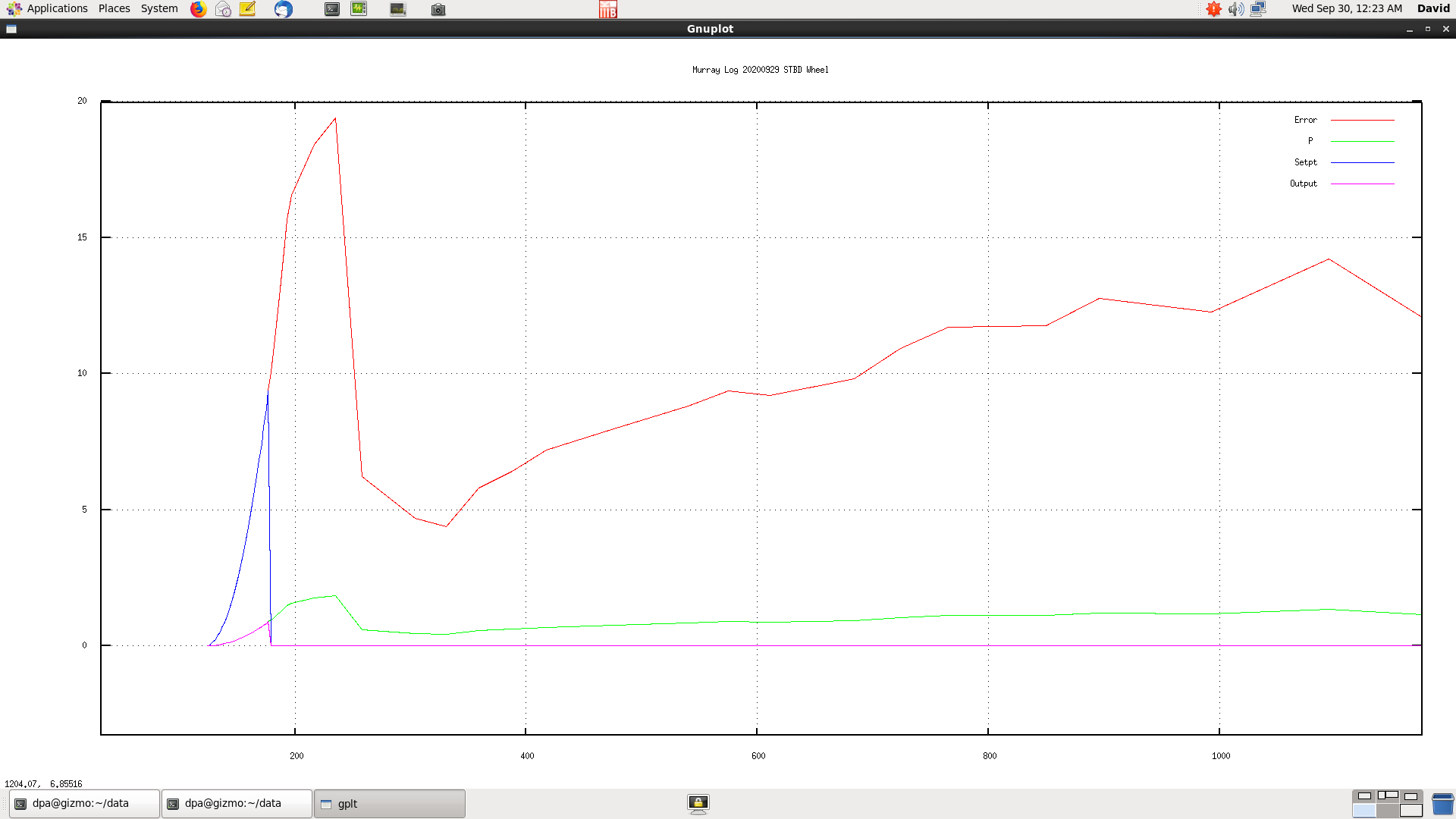Image resolution: width=1456 pixels, height=819 pixels.
Task: Click the Error legend entry
Action: pos(1305,120)
